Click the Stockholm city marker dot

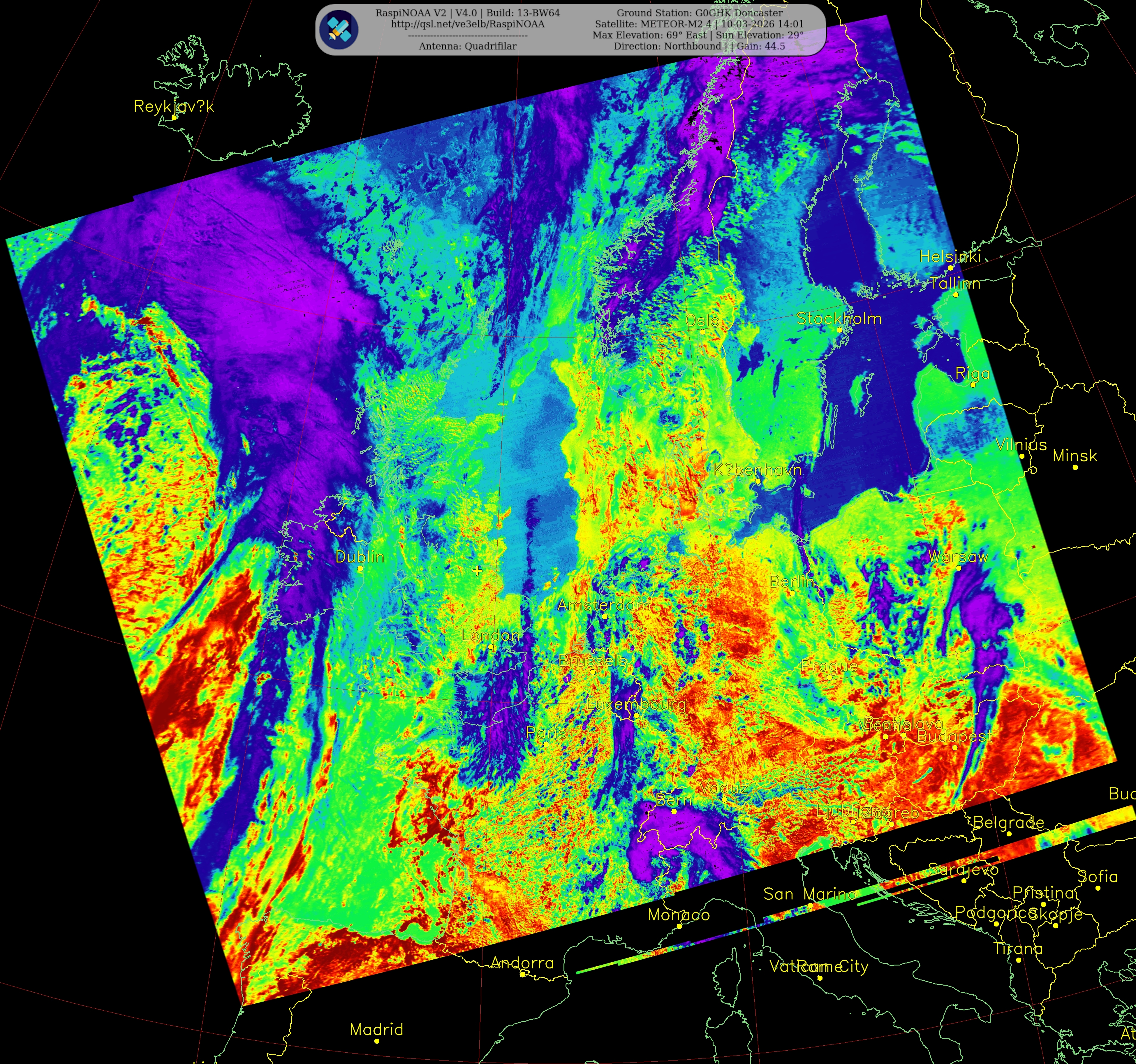pyautogui.click(x=839, y=330)
